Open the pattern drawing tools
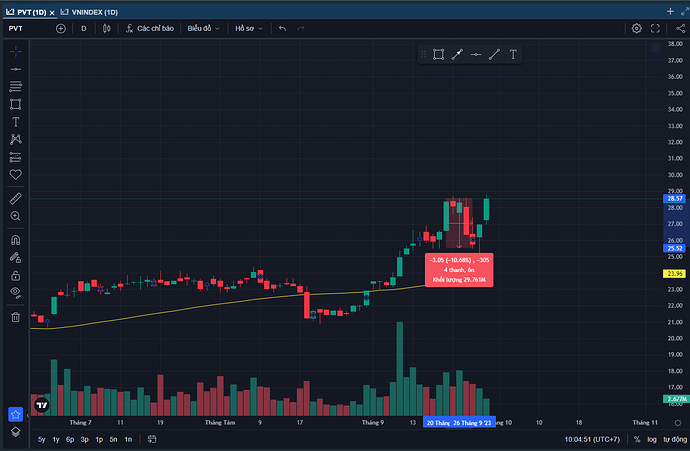690x451 pixels. [15, 139]
